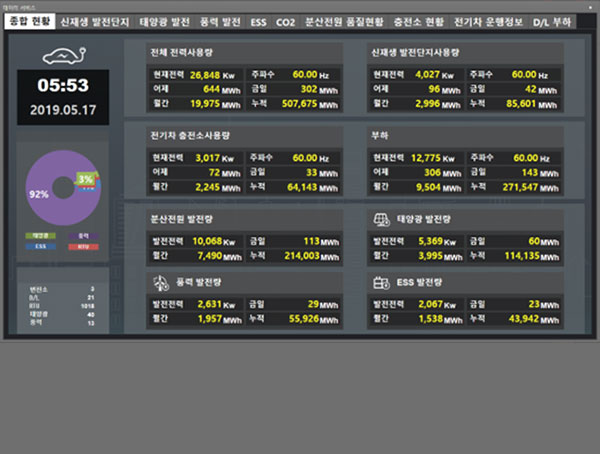The image size is (600, 454).
Task: Click the battery icon beside ESS 발전량
Action: point(380,283)
